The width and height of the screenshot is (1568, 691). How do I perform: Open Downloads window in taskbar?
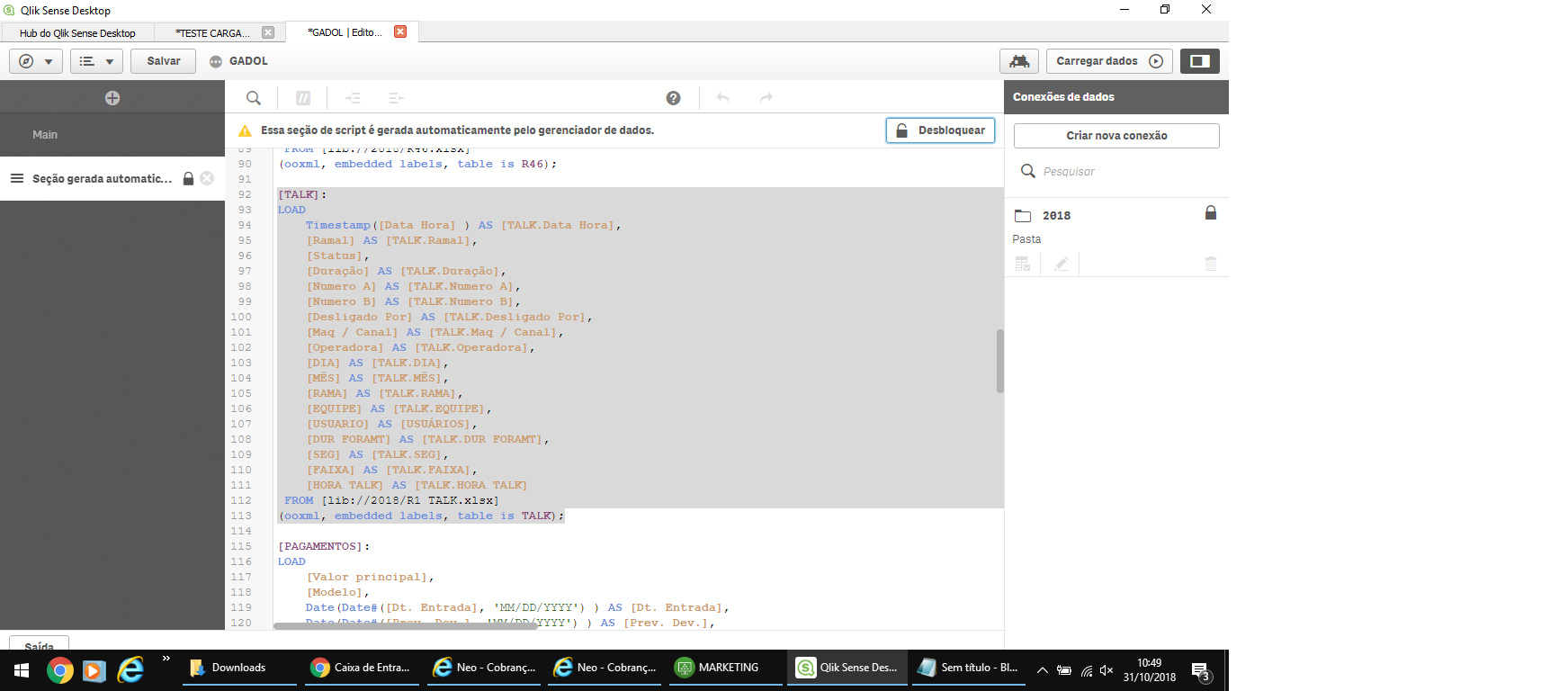click(x=239, y=668)
